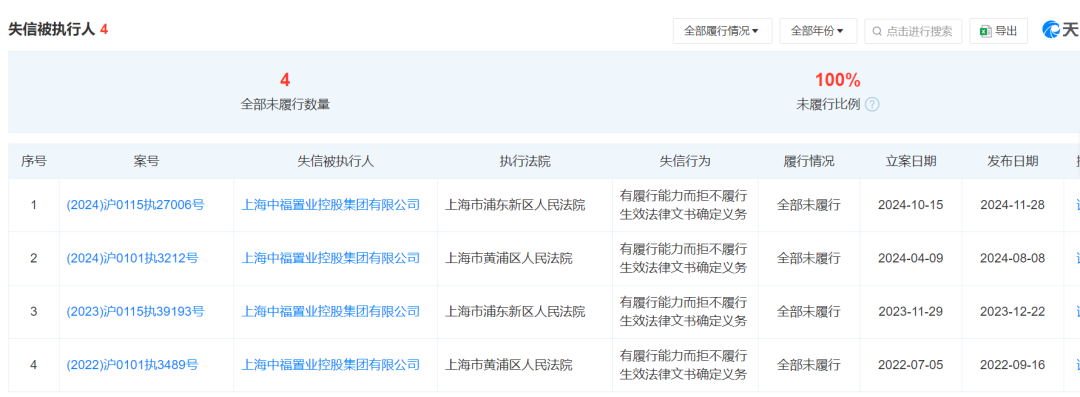Click the 失信行为 description in row 2
Screen dimensions: 1080x397
pos(684,258)
